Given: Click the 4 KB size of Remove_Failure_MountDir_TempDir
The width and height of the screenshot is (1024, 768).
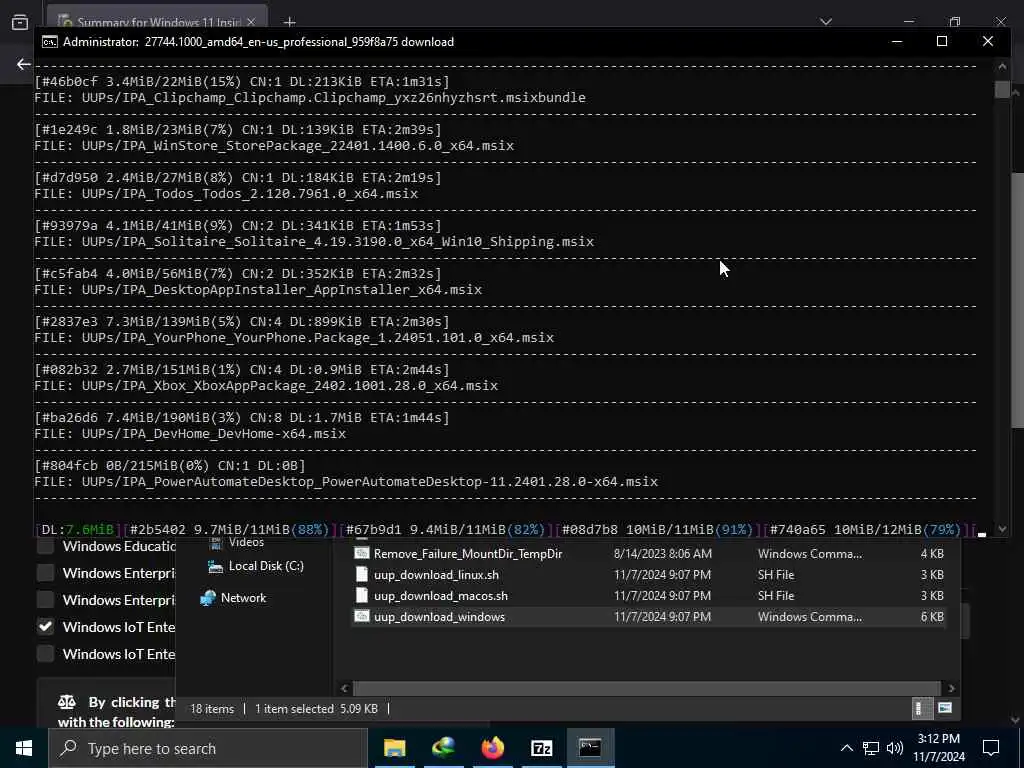Looking at the screenshot, I should [932, 553].
